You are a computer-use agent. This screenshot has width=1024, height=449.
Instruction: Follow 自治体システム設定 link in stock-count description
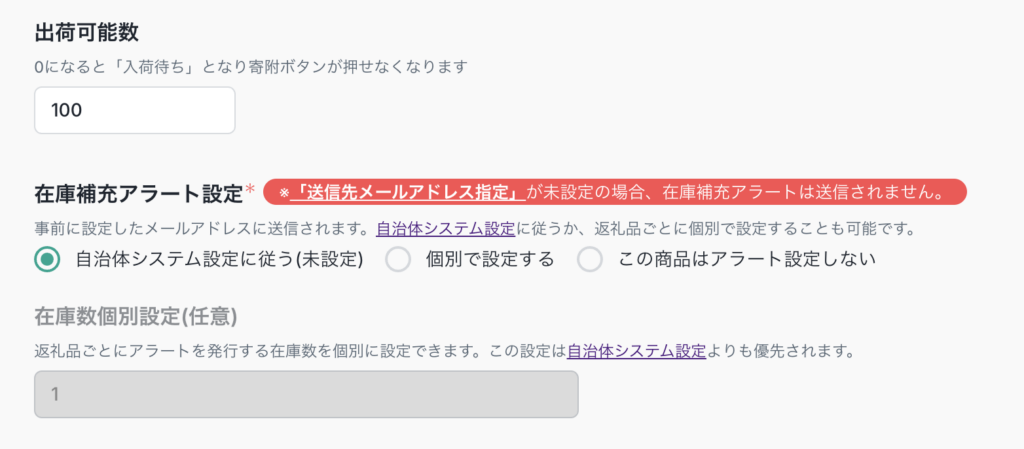point(637,352)
